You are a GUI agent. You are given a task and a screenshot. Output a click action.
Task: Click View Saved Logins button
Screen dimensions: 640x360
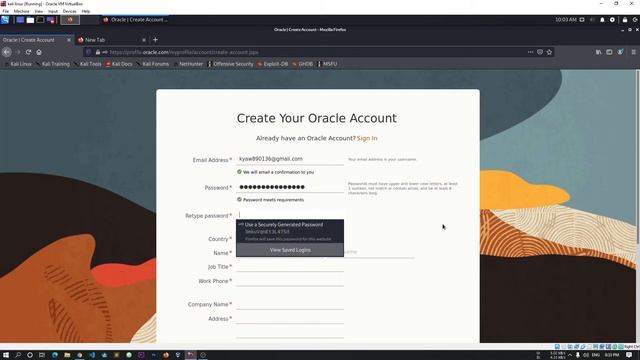(x=290, y=250)
